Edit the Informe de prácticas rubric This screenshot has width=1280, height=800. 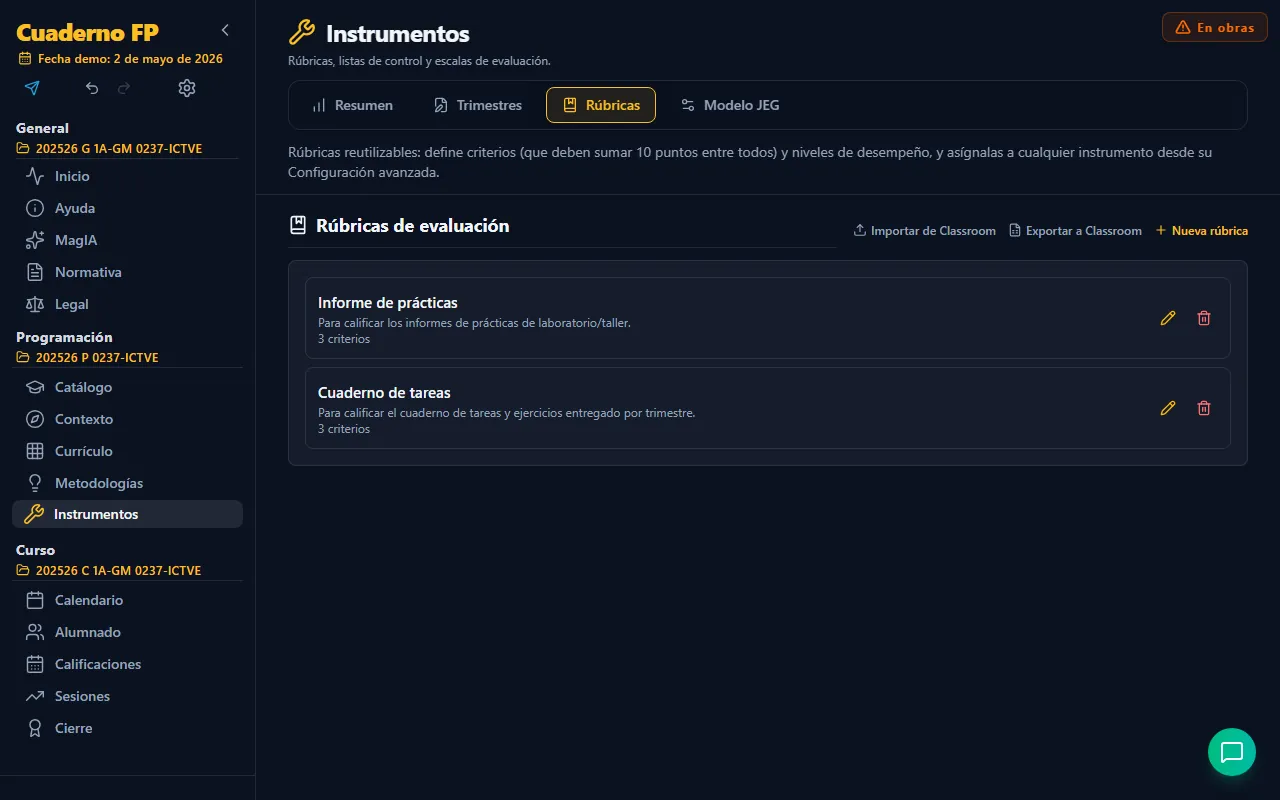tap(1168, 318)
